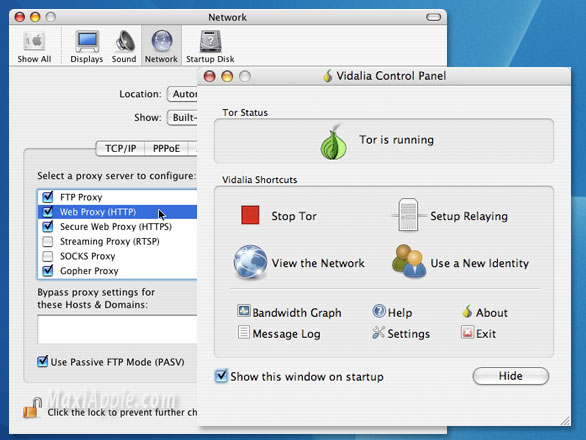Open Displays preferences icon
The width and height of the screenshot is (586, 440).
(87, 41)
